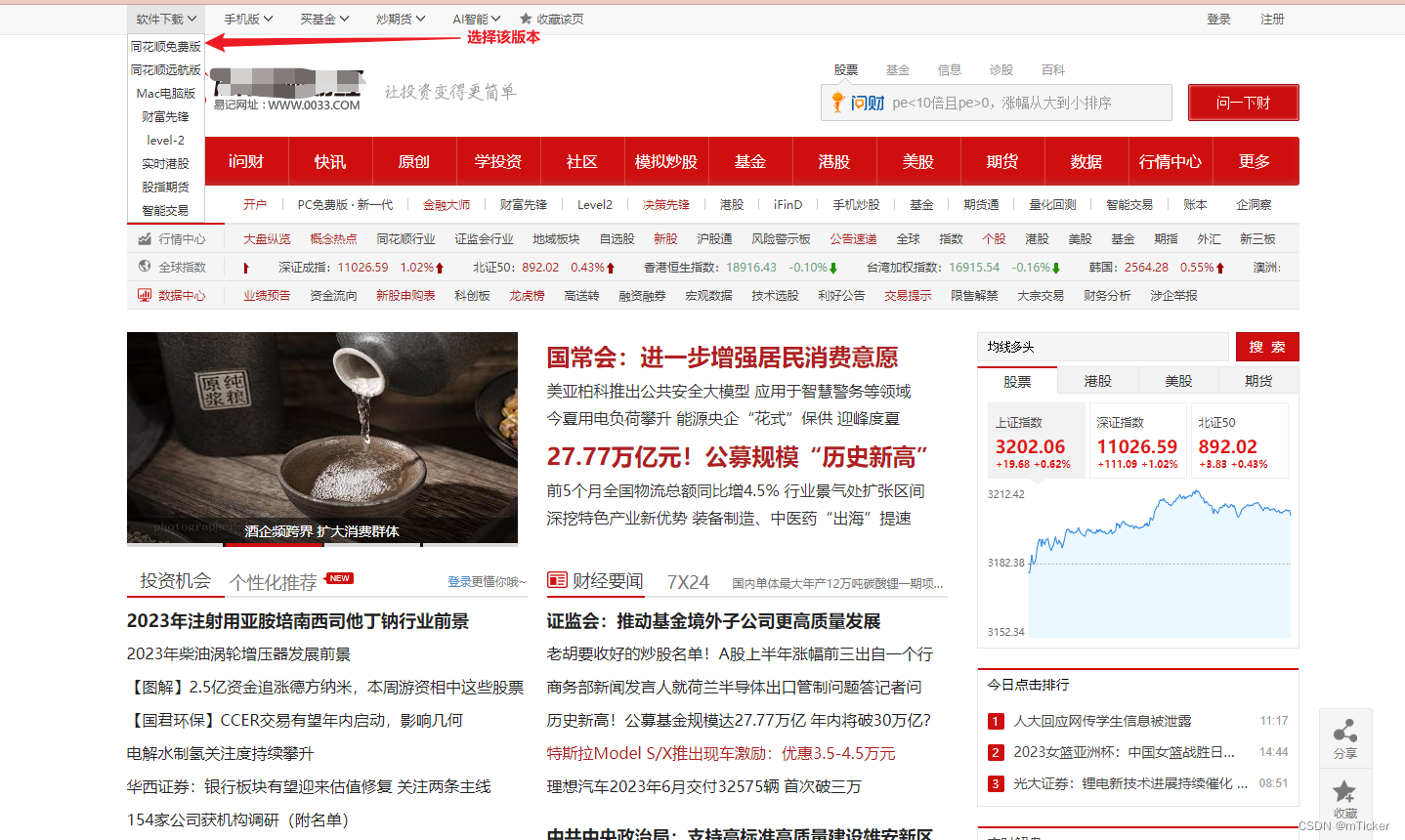Open 更多 in the red navigation bar

click(1255, 161)
